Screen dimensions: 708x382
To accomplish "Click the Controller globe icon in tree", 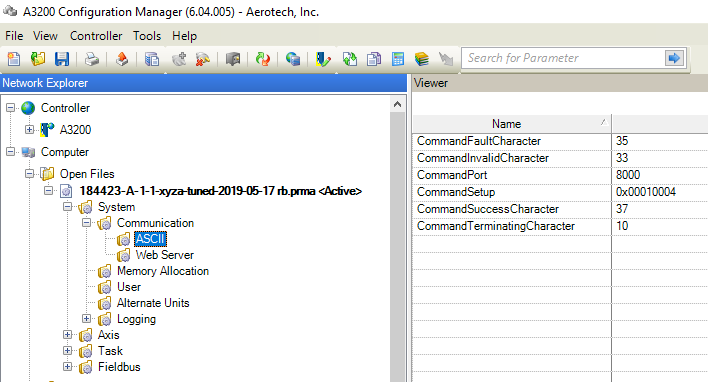I will coord(28,108).
